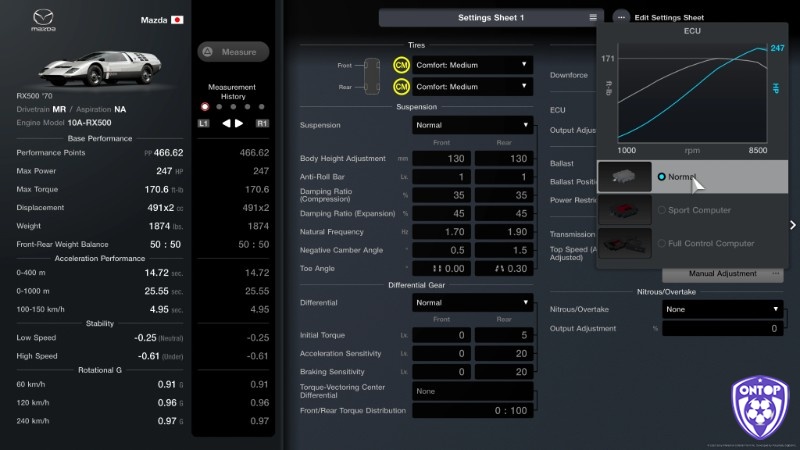Click the front tire CM compound icon
The image size is (800, 450).
(401, 65)
